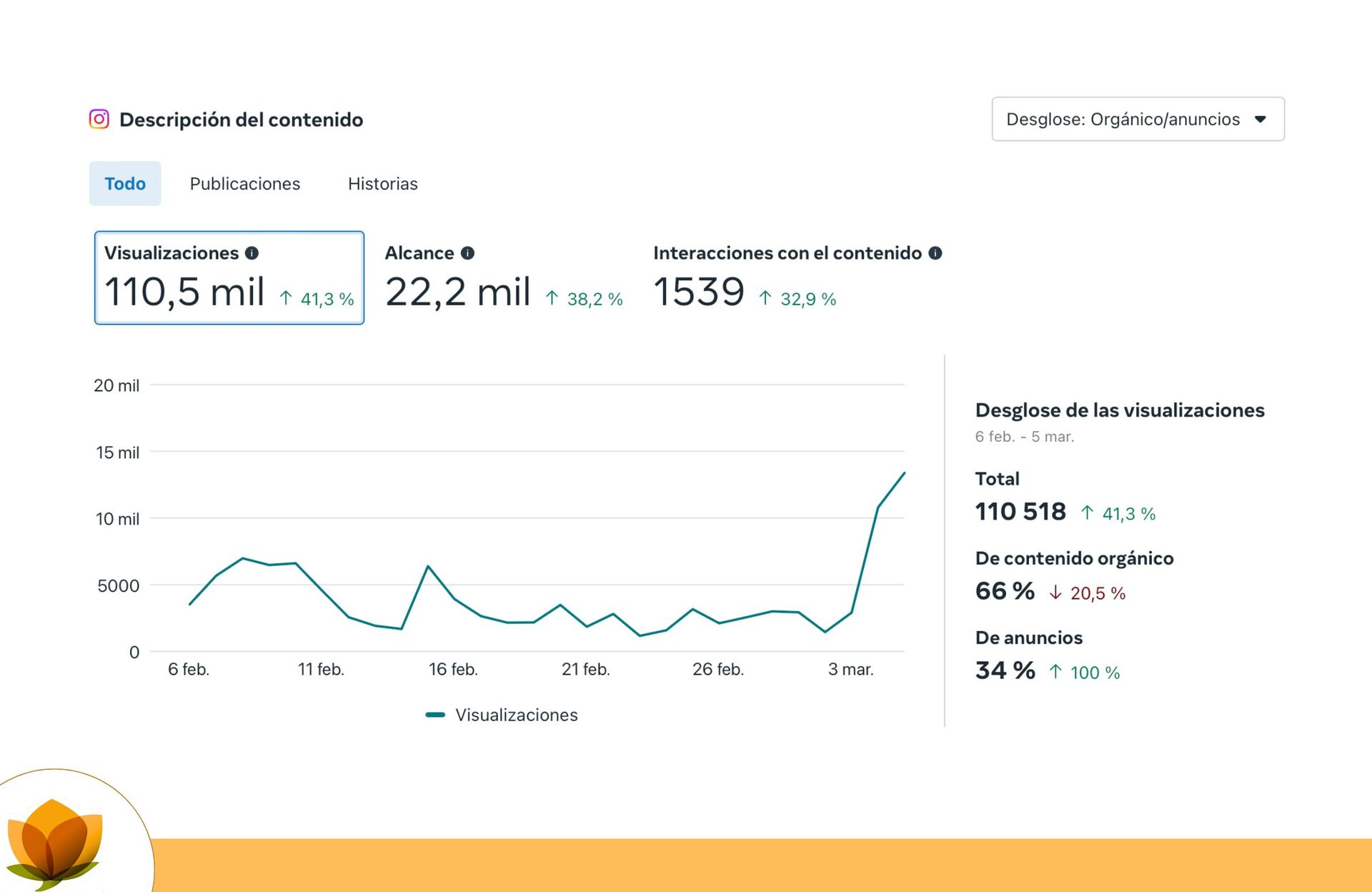This screenshot has width=1372, height=892.
Task: Select the Todo tab
Action: pyautogui.click(x=125, y=184)
